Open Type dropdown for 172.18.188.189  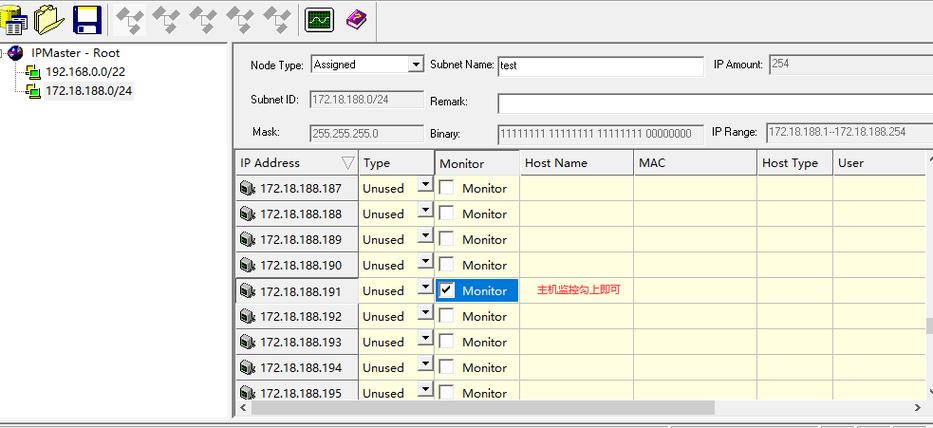(425, 236)
